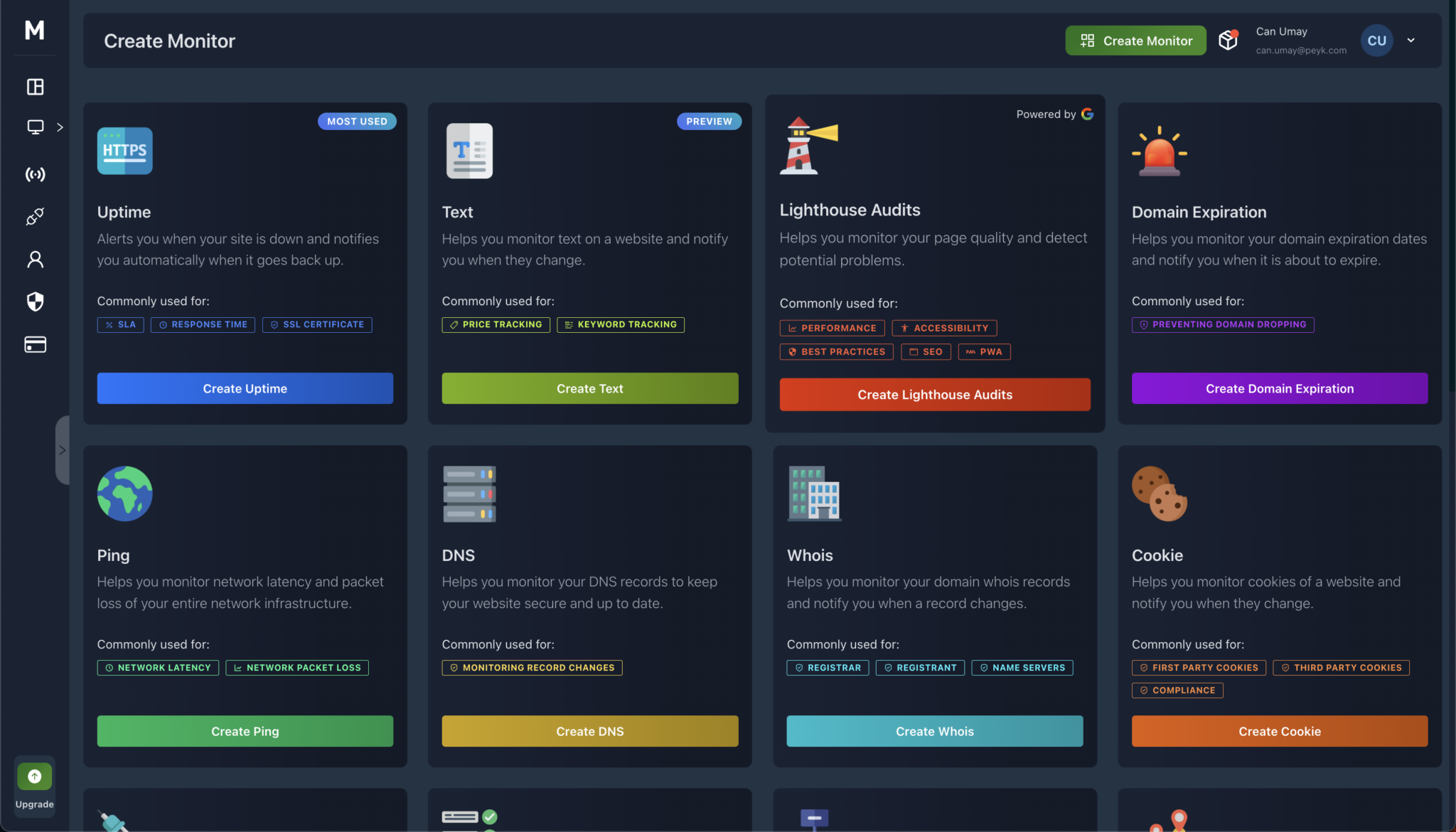The width and height of the screenshot is (1456, 832).
Task: Click the Ping globe icon
Action: click(x=125, y=494)
